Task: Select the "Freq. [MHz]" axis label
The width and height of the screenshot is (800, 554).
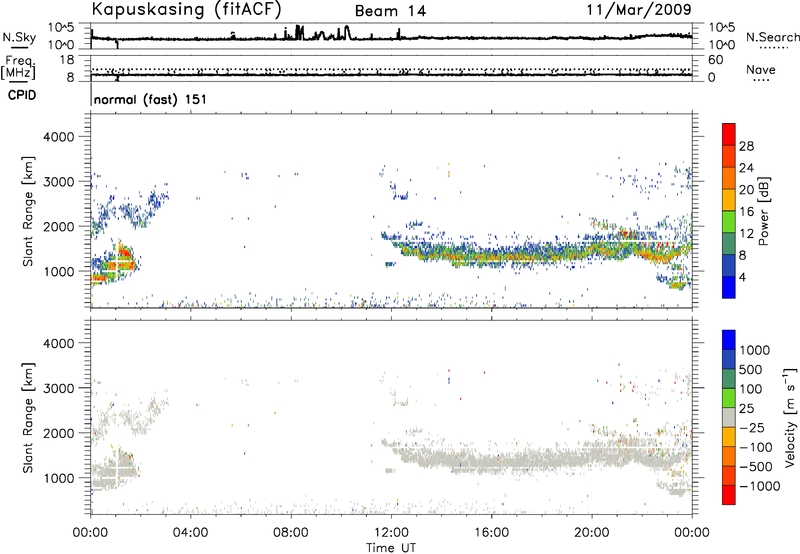Action: coord(19,67)
